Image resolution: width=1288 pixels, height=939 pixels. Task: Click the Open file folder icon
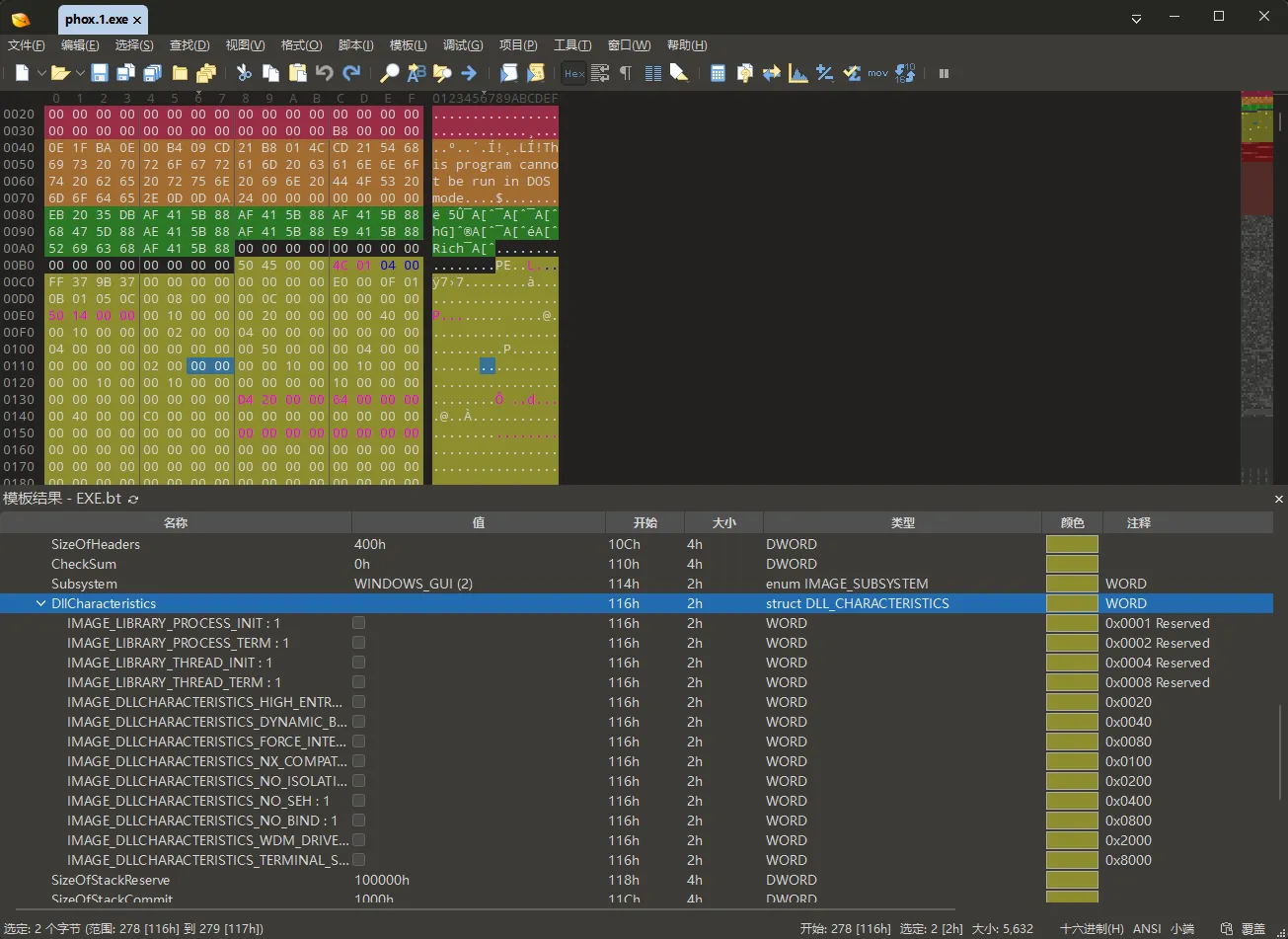(60, 73)
